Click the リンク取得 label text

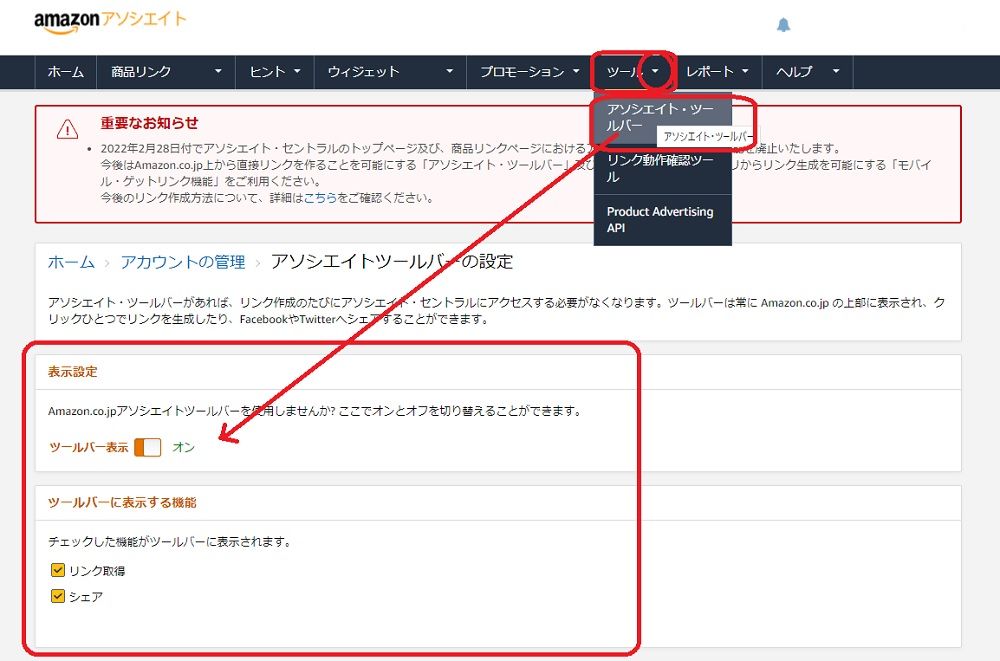(x=97, y=570)
